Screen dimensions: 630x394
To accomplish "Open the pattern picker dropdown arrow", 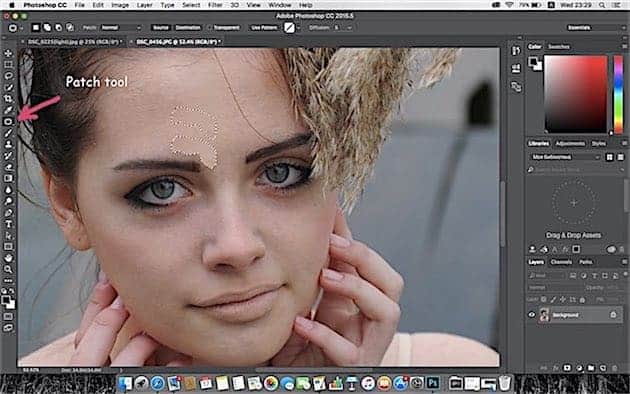I will click(x=299, y=28).
